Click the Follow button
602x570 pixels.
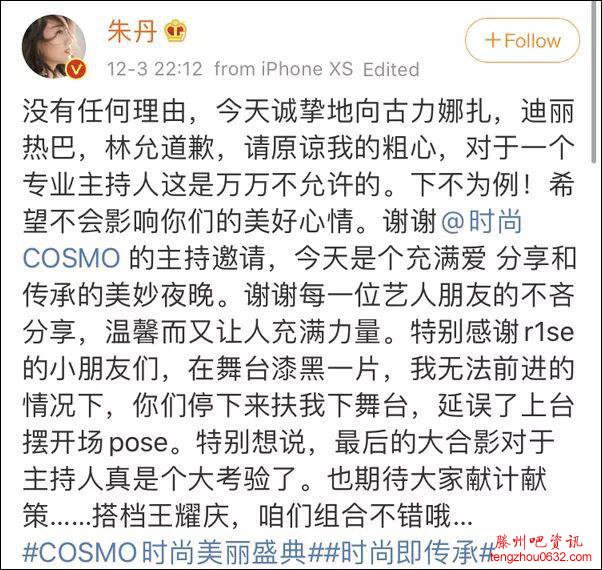(x=522, y=40)
